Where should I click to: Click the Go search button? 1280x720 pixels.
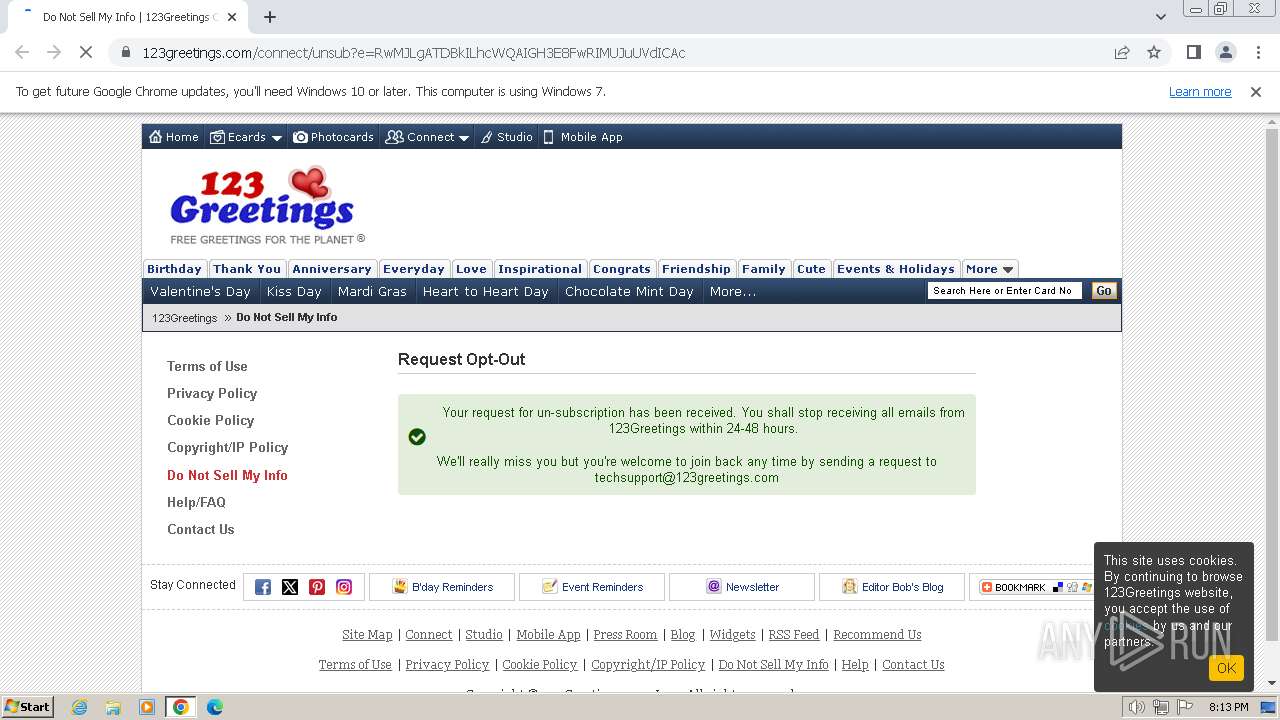point(1104,291)
